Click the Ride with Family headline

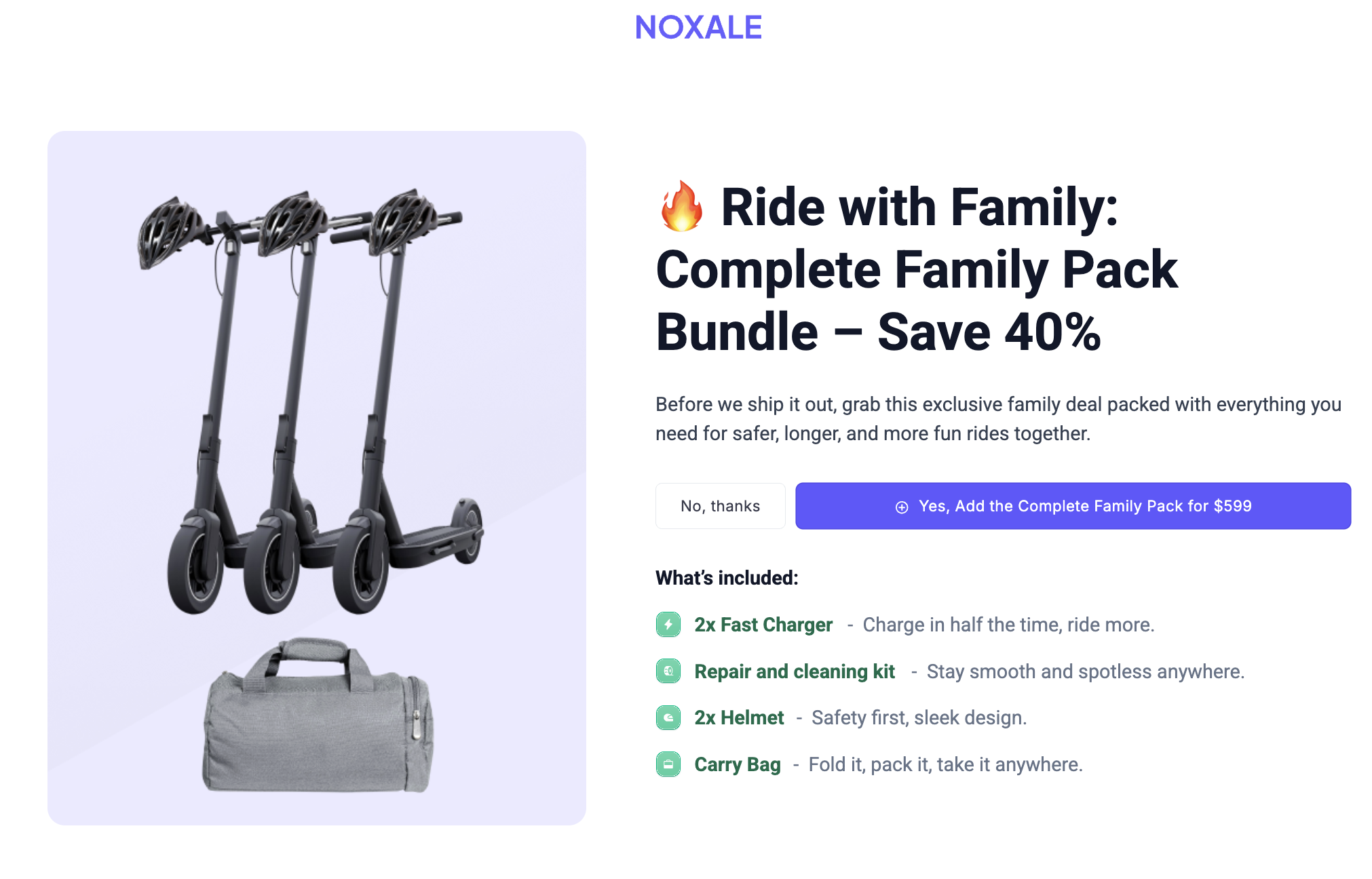[x=916, y=269]
